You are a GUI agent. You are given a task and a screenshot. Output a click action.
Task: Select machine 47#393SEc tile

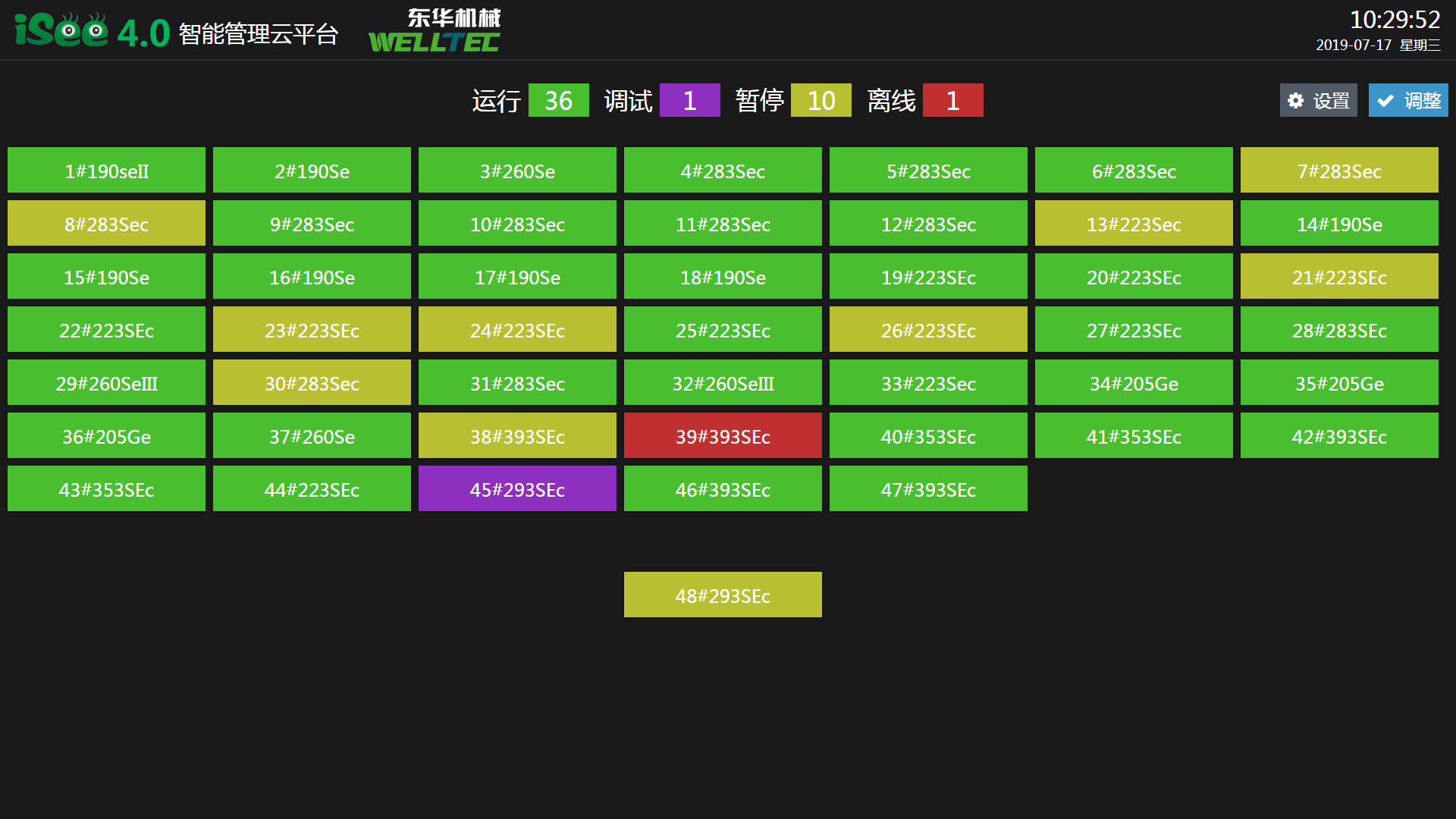[928, 489]
